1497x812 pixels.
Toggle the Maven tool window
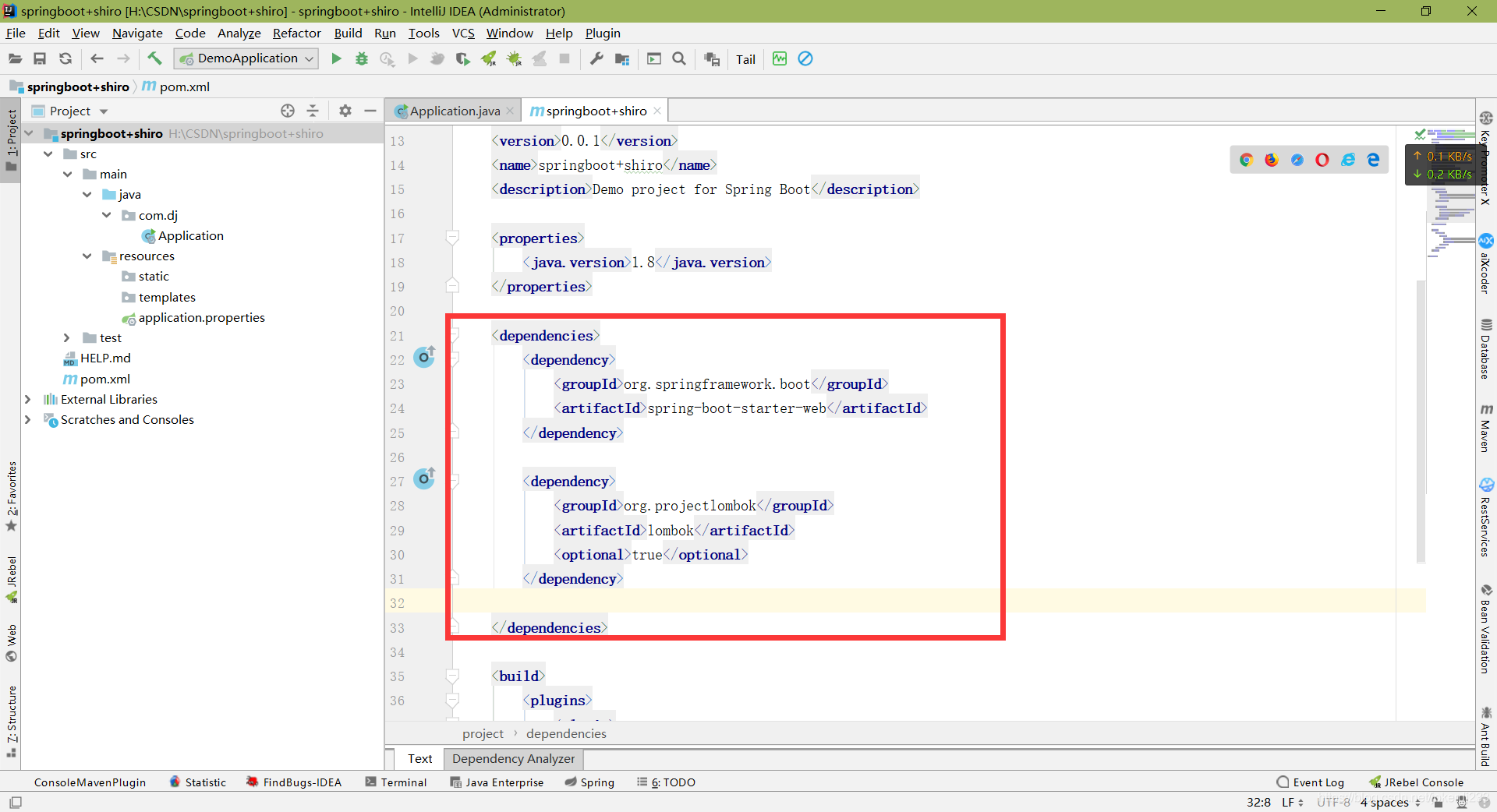(x=1486, y=429)
